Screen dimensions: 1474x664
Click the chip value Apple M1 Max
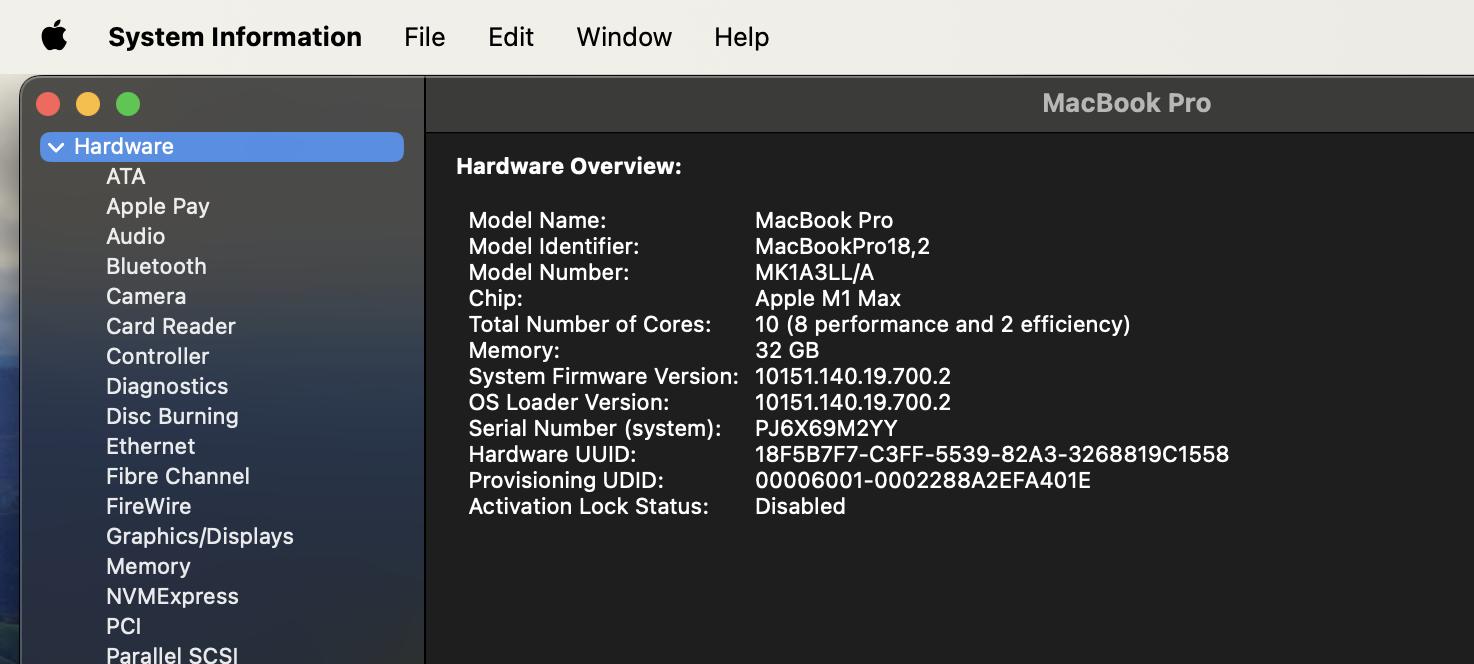pos(828,298)
